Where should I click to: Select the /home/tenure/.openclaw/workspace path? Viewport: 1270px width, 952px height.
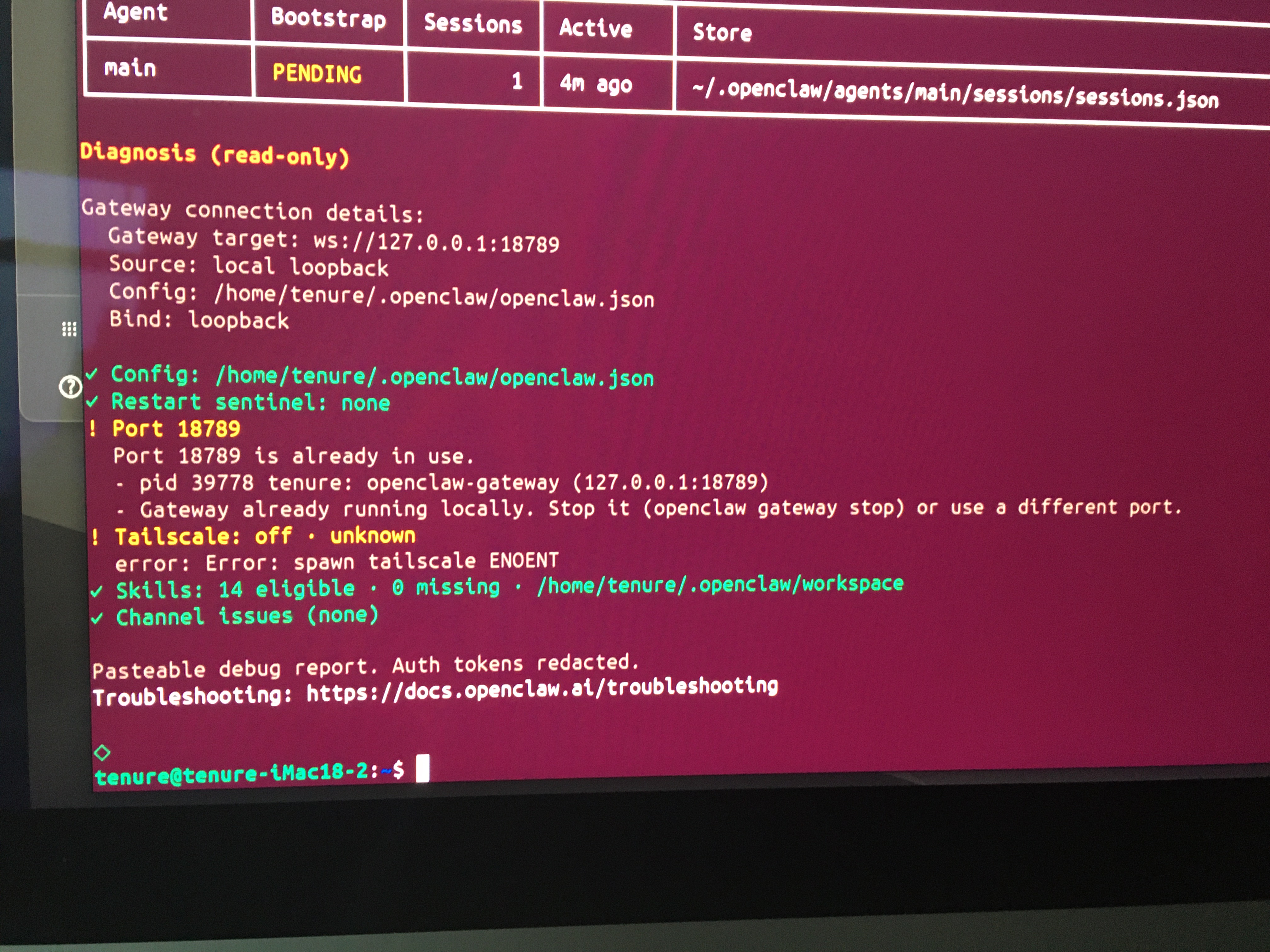pyautogui.click(x=720, y=584)
